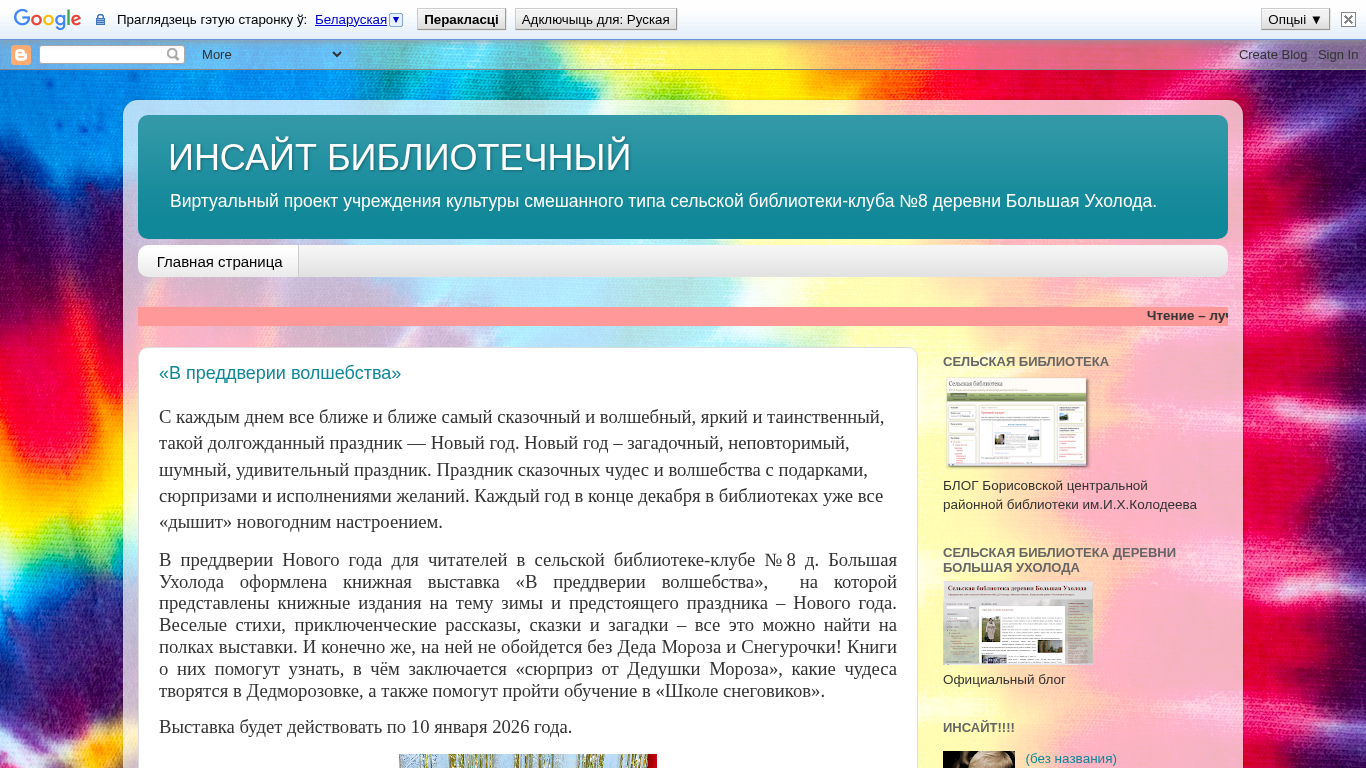Click the secure lock icon in translate bar
This screenshot has height=768, width=1366.
[100, 20]
